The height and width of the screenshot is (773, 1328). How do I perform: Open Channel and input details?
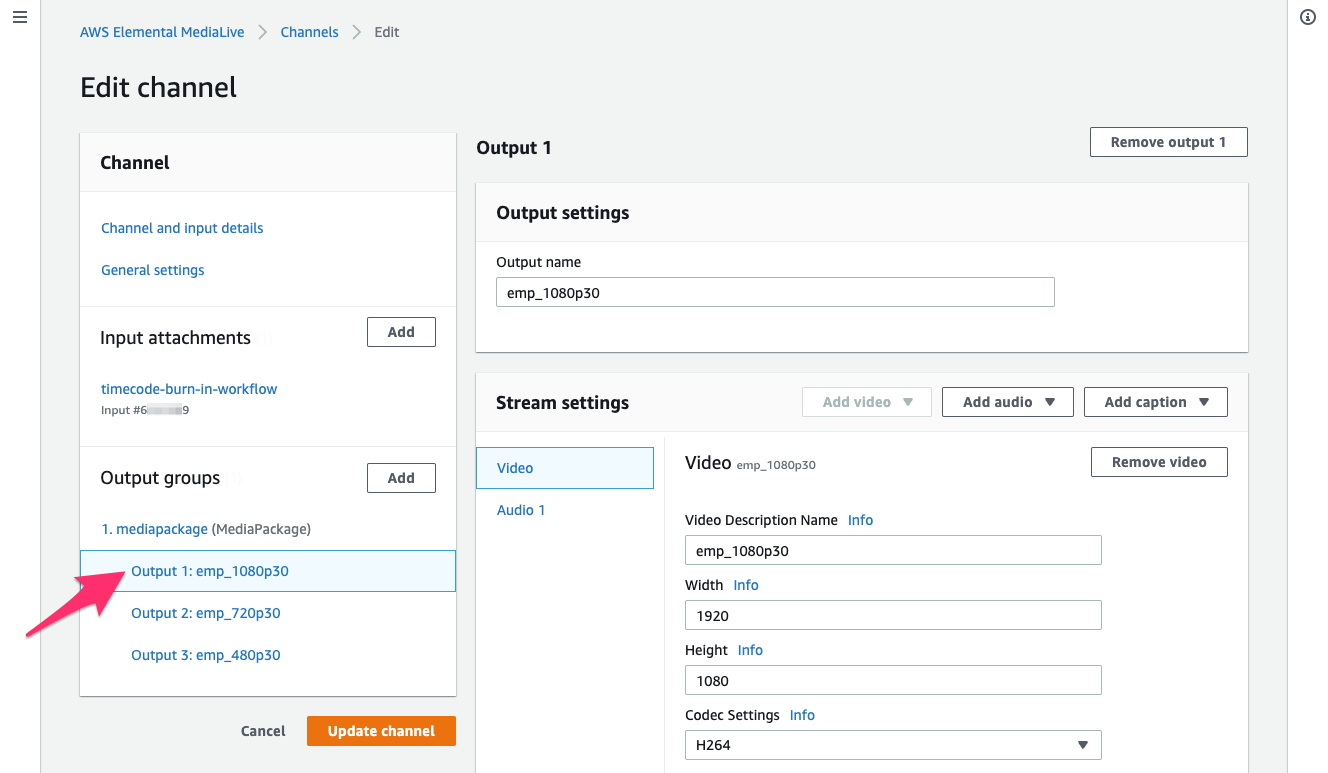(x=182, y=228)
